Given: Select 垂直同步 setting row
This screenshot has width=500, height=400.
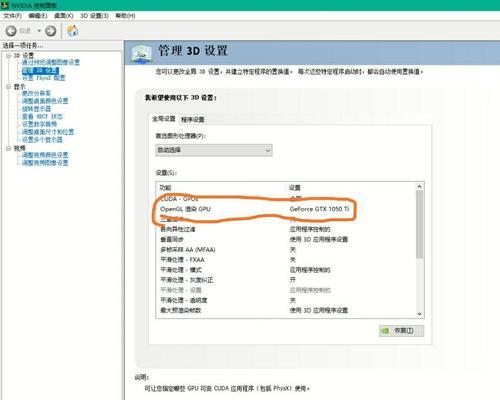Looking at the screenshot, I should [286, 239].
